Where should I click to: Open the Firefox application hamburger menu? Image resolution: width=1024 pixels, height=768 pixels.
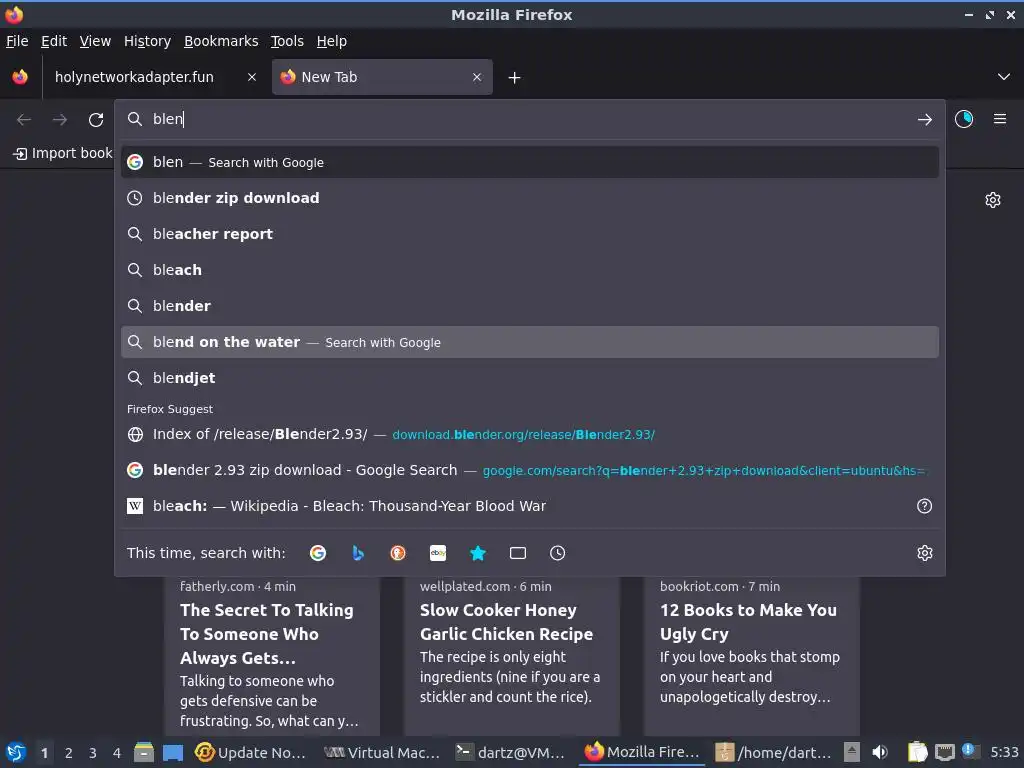[x=1000, y=119]
